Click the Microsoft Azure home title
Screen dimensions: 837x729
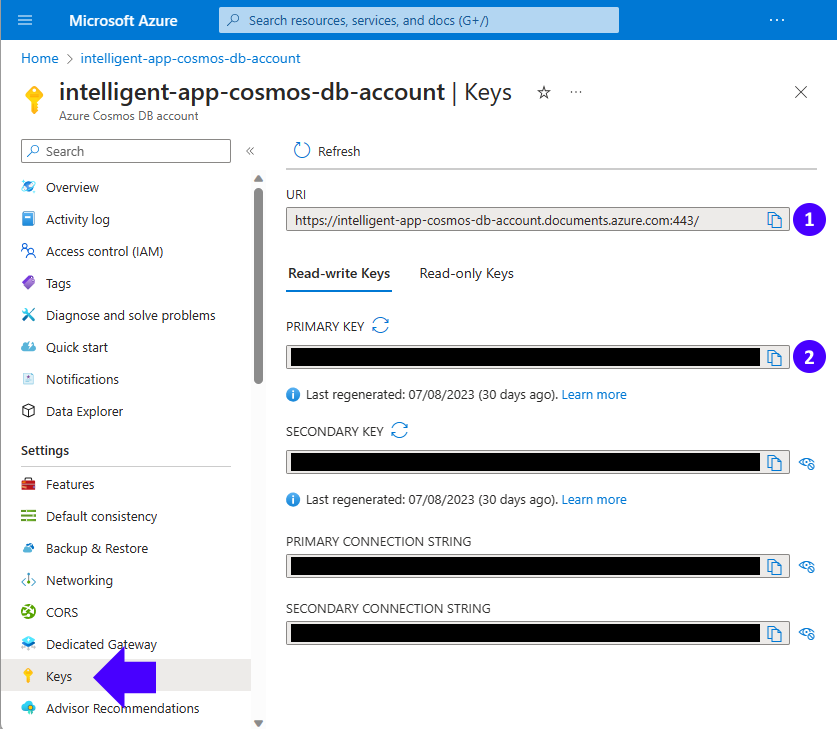[x=123, y=20]
